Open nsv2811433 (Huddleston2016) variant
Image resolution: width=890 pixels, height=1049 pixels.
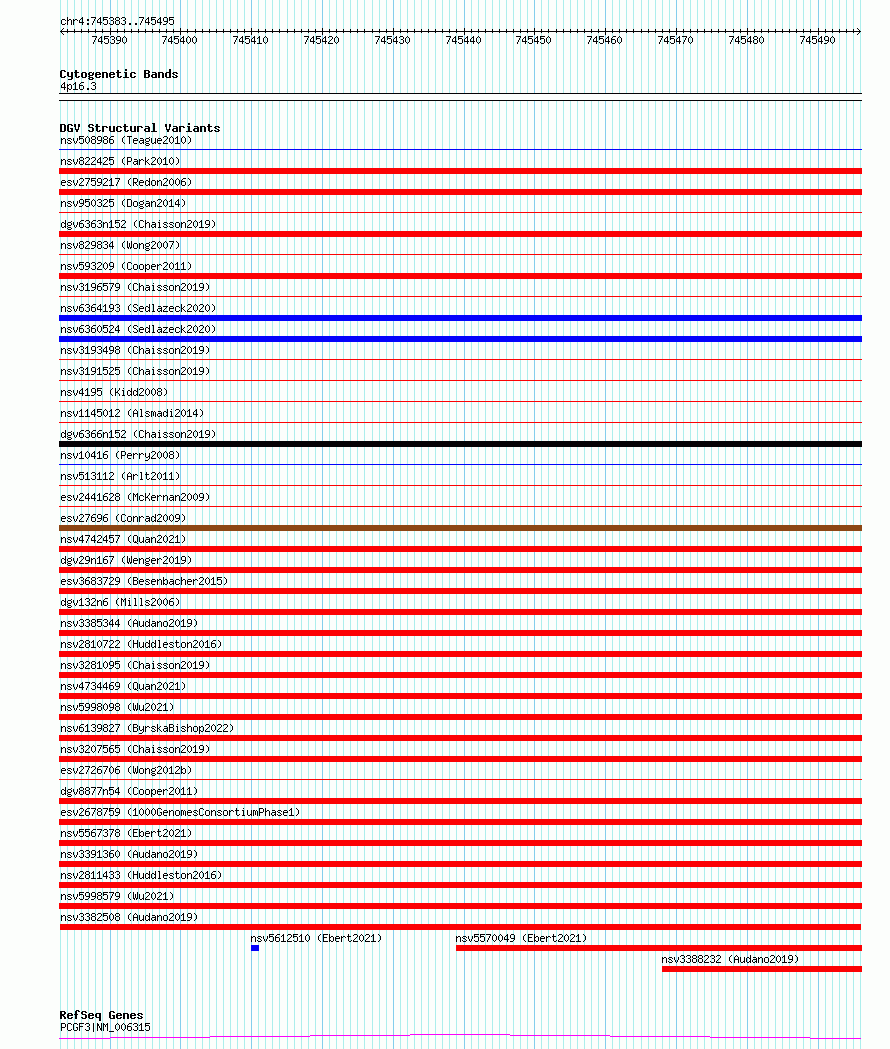tap(141, 875)
